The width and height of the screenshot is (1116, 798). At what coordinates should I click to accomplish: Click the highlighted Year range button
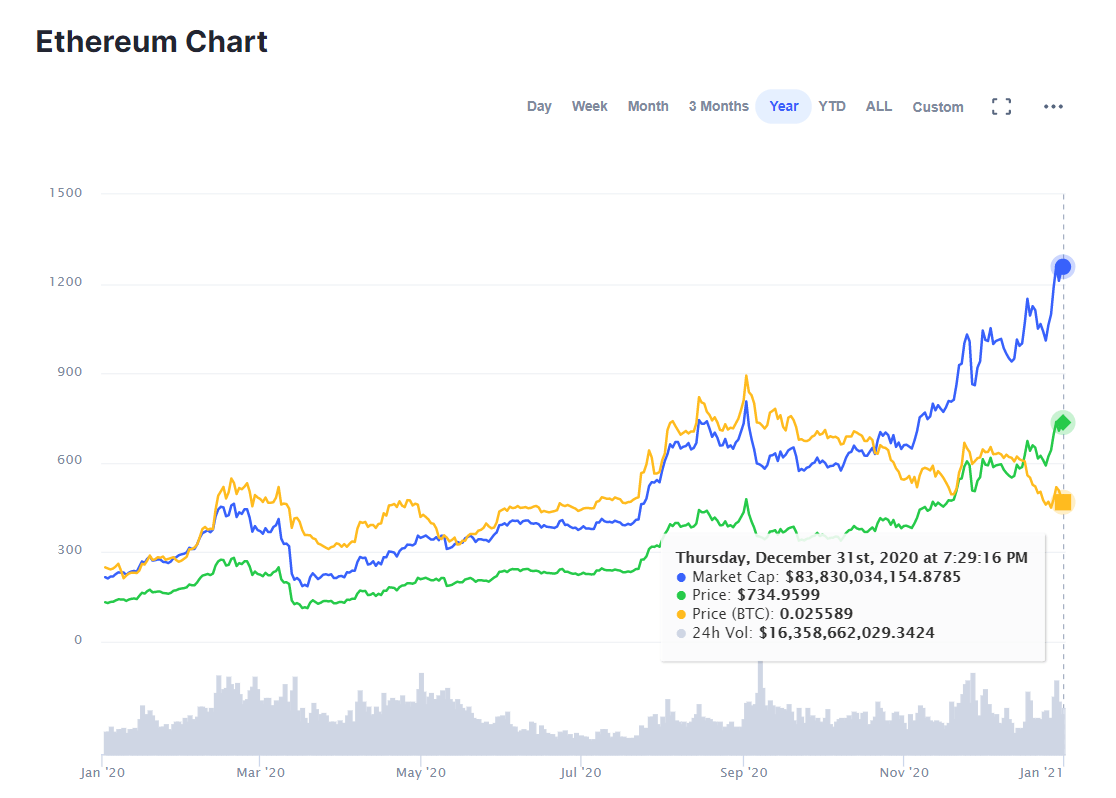(x=783, y=106)
